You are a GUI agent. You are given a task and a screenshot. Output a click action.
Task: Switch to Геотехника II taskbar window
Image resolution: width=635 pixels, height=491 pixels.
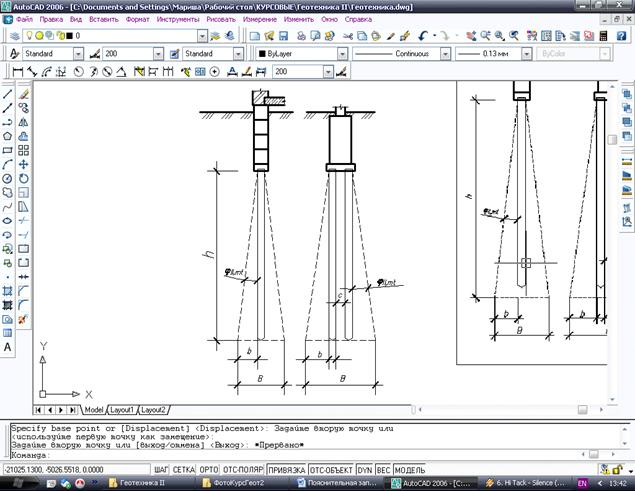click(145, 482)
